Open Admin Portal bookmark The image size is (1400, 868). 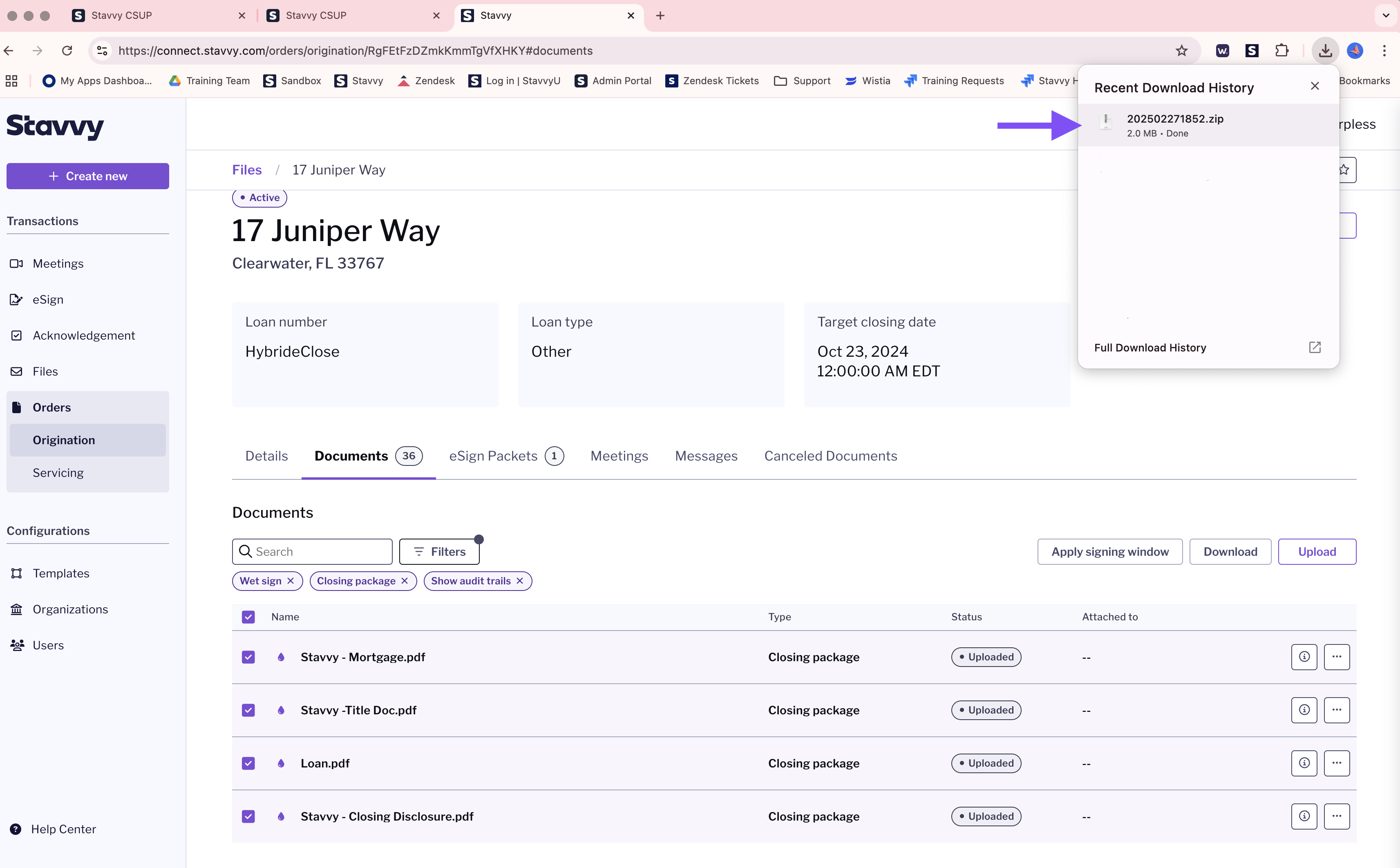(x=613, y=81)
